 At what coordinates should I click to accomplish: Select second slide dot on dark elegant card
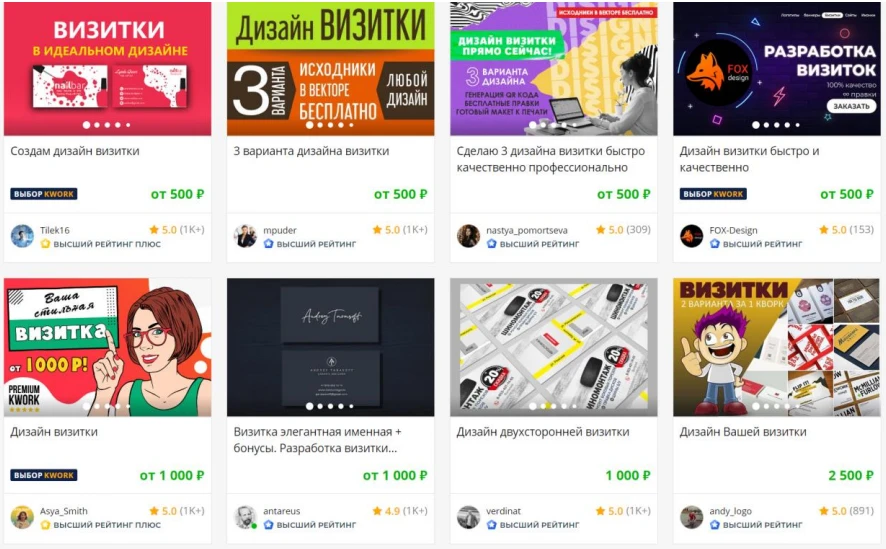(320, 406)
